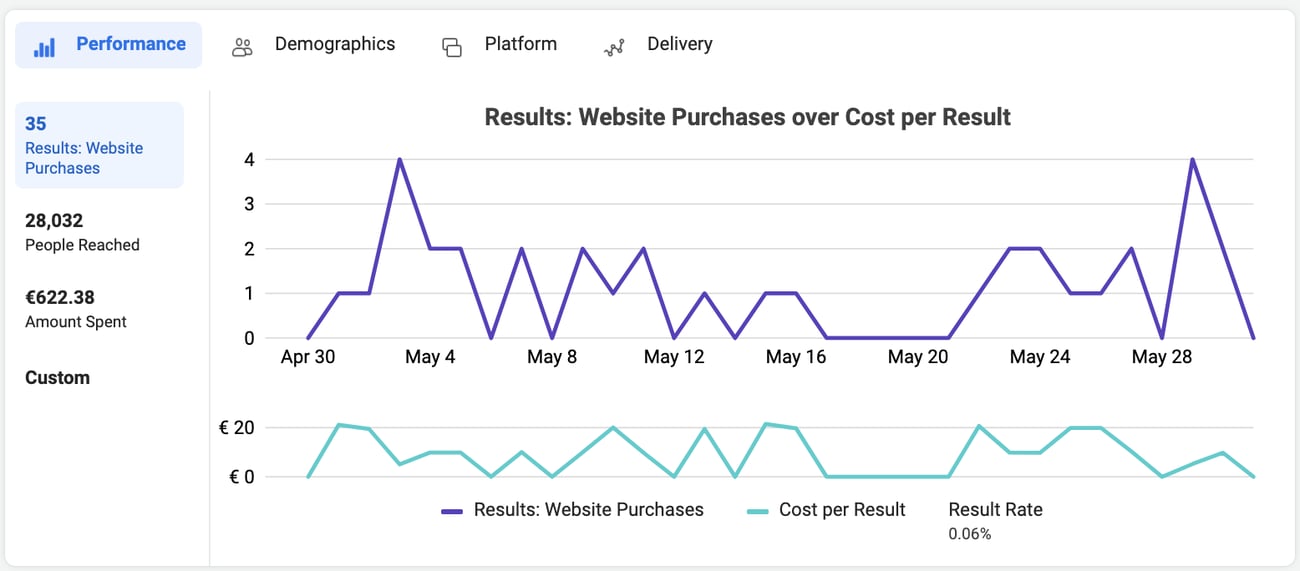Switch to the Demographics tab
1300x571 pixels.
(334, 44)
